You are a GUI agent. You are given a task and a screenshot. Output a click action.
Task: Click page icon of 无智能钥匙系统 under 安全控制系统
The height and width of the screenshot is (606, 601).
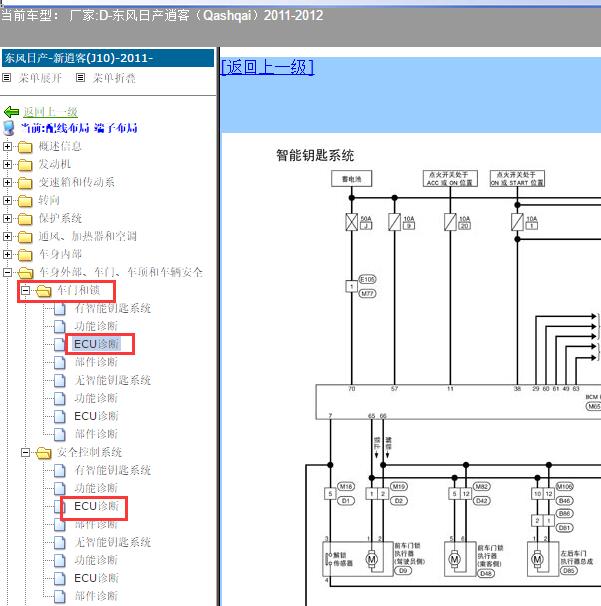tap(60, 542)
